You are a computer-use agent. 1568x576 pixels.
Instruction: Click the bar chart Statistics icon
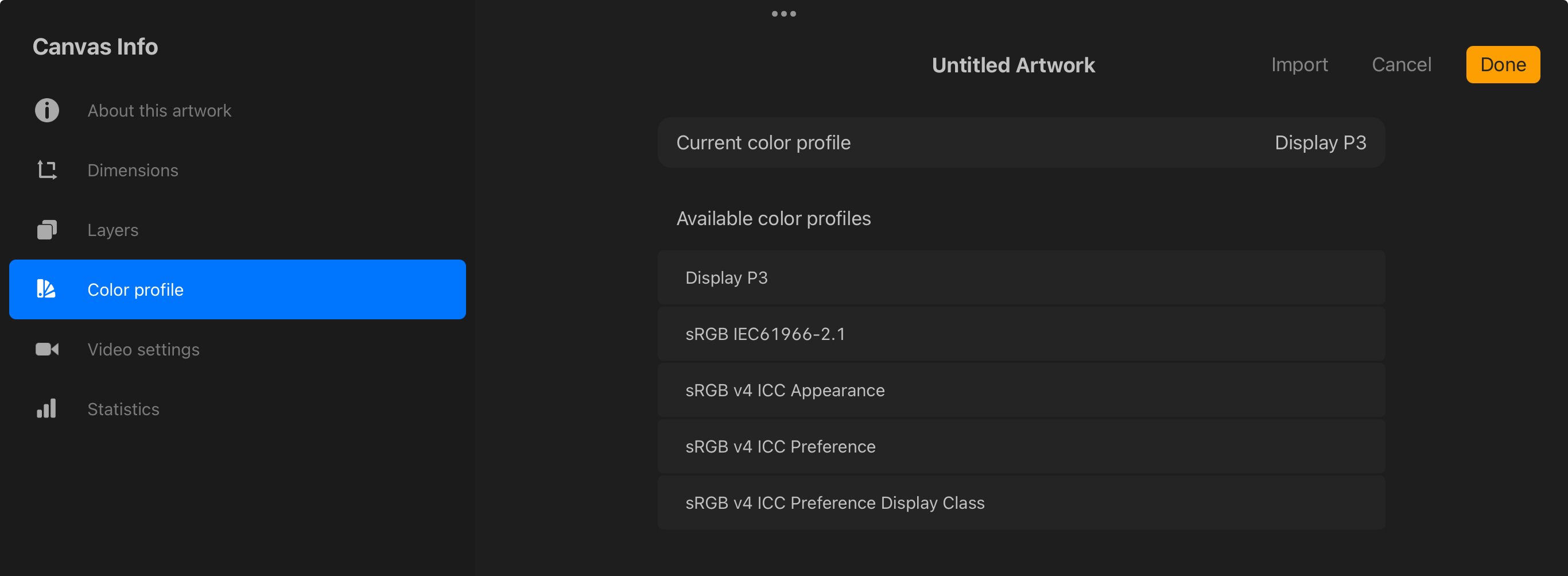[x=46, y=408]
